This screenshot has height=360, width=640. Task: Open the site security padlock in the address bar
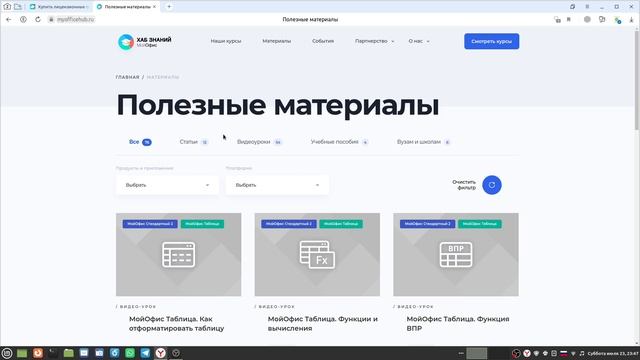click(51, 19)
